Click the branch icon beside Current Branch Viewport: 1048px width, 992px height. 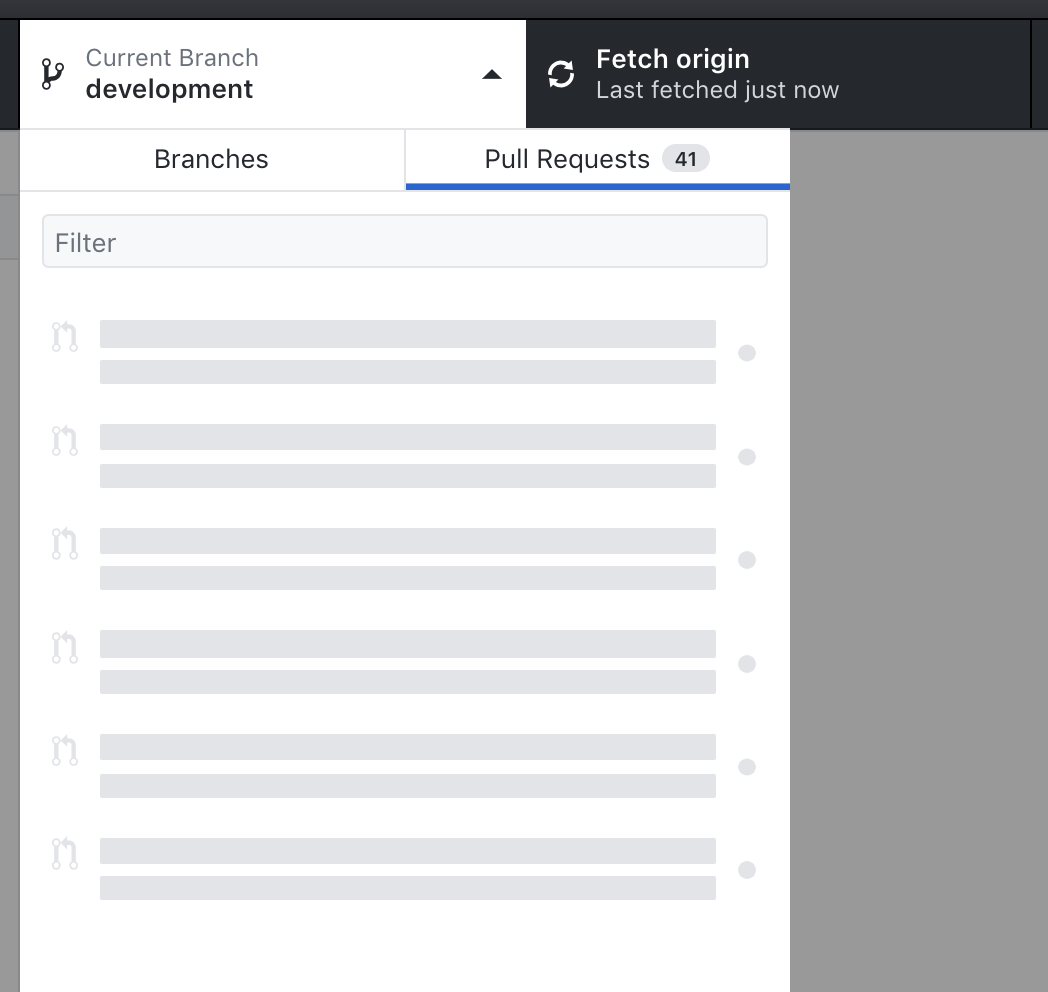[x=52, y=74]
